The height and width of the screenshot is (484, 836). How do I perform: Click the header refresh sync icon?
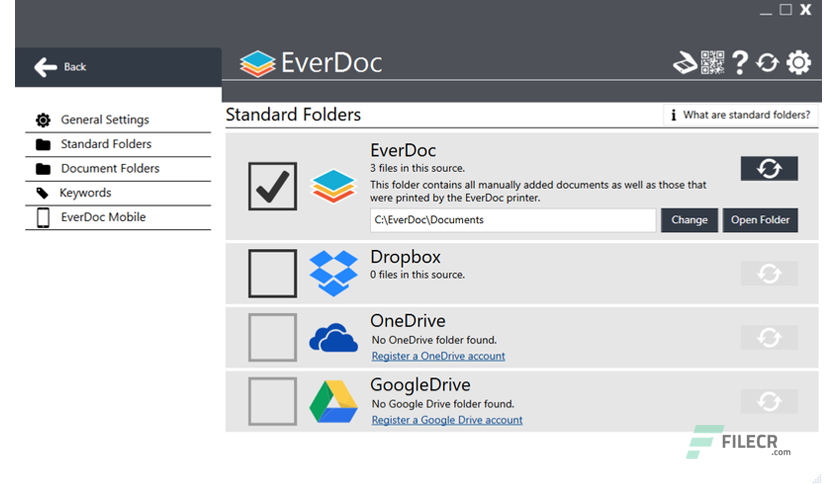coord(767,63)
